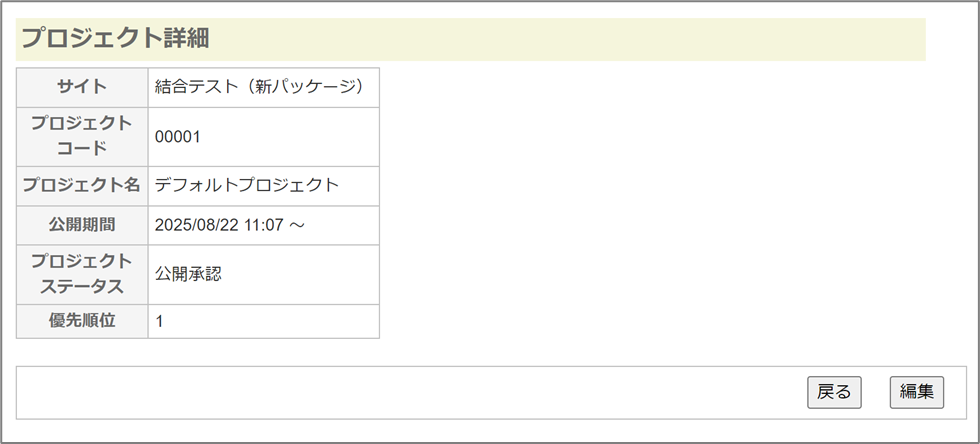Screen dimensions: 980x444
Task: Click the 戻る button
Action: pyautogui.click(x=834, y=392)
